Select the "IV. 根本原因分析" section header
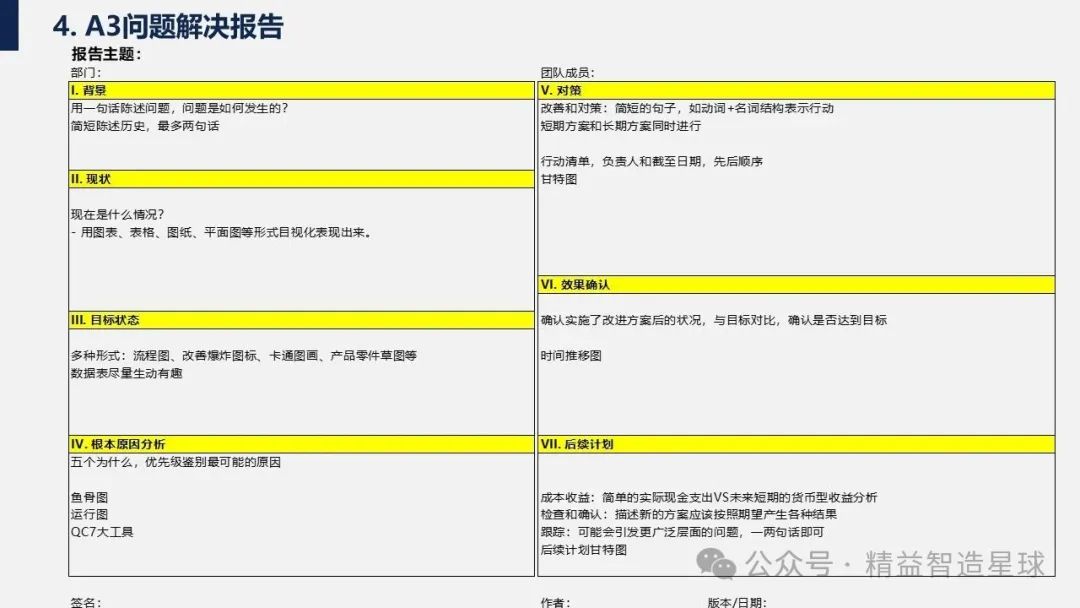This screenshot has height=608, width=1080. (302, 444)
